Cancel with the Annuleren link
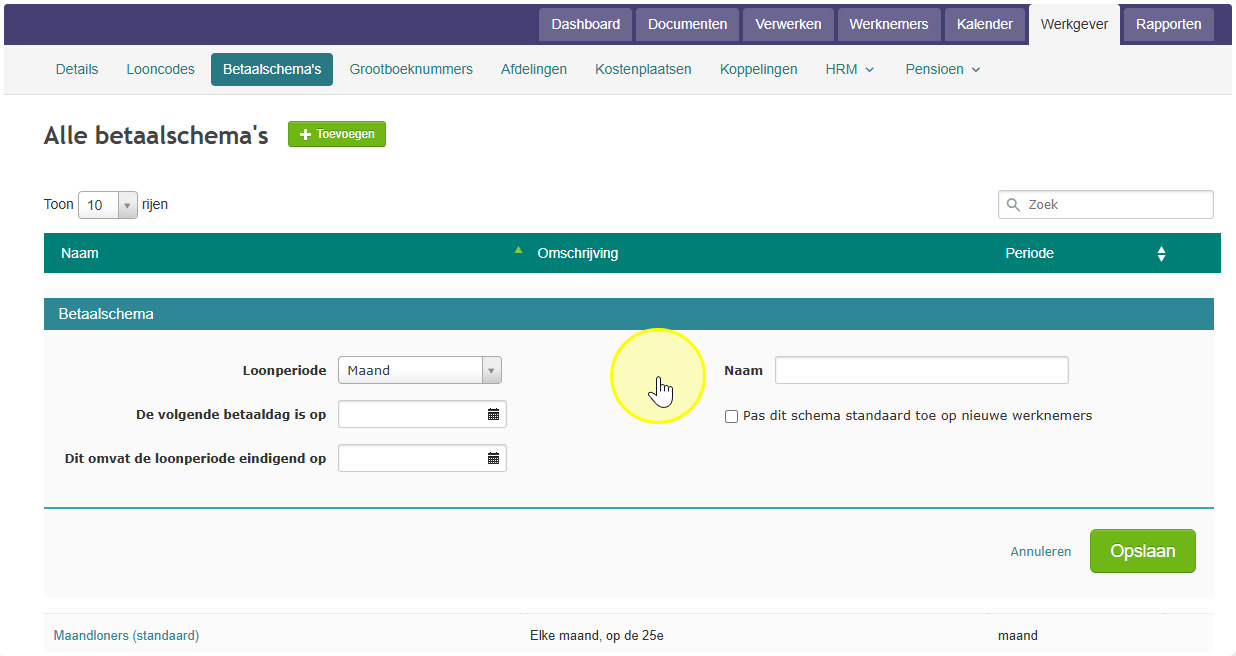Image resolution: width=1236 pixels, height=656 pixels. [1041, 552]
